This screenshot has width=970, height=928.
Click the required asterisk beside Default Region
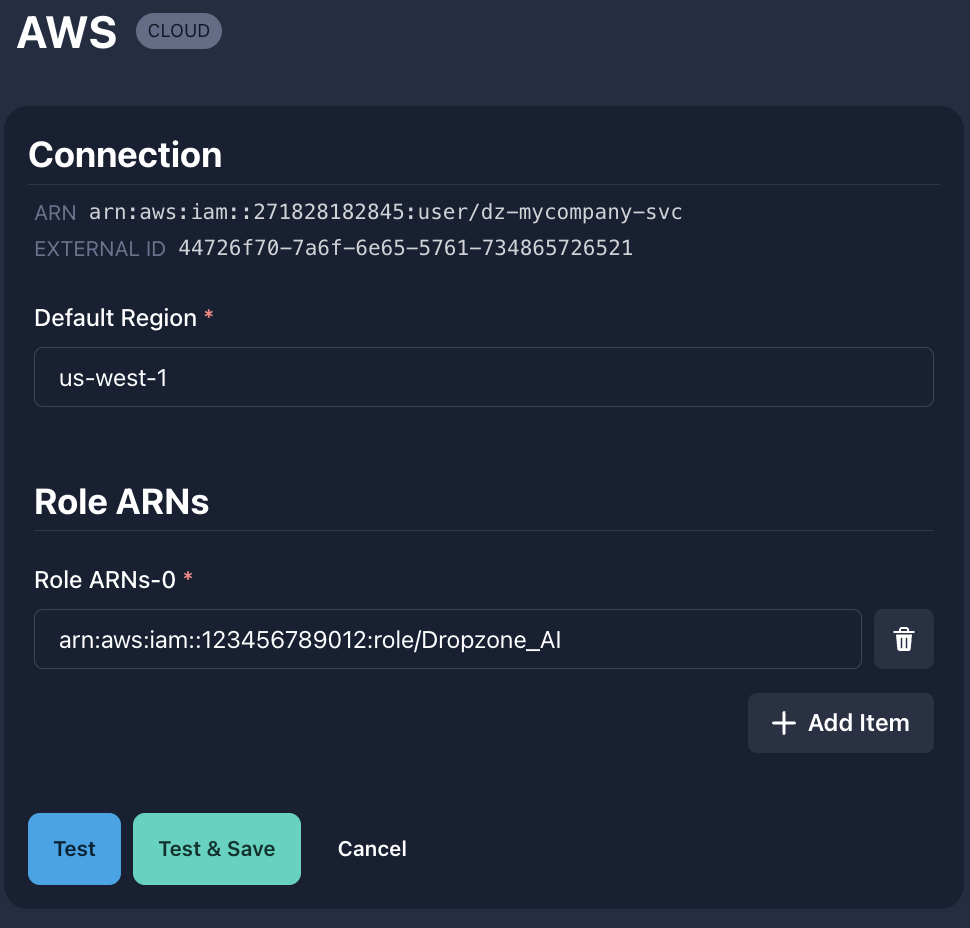click(209, 317)
